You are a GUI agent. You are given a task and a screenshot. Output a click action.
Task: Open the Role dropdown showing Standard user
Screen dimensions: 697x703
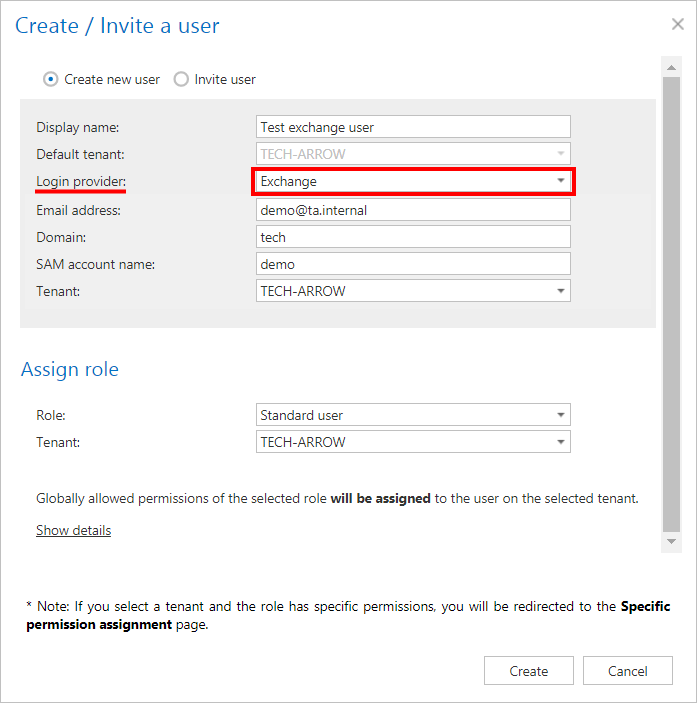click(x=412, y=415)
